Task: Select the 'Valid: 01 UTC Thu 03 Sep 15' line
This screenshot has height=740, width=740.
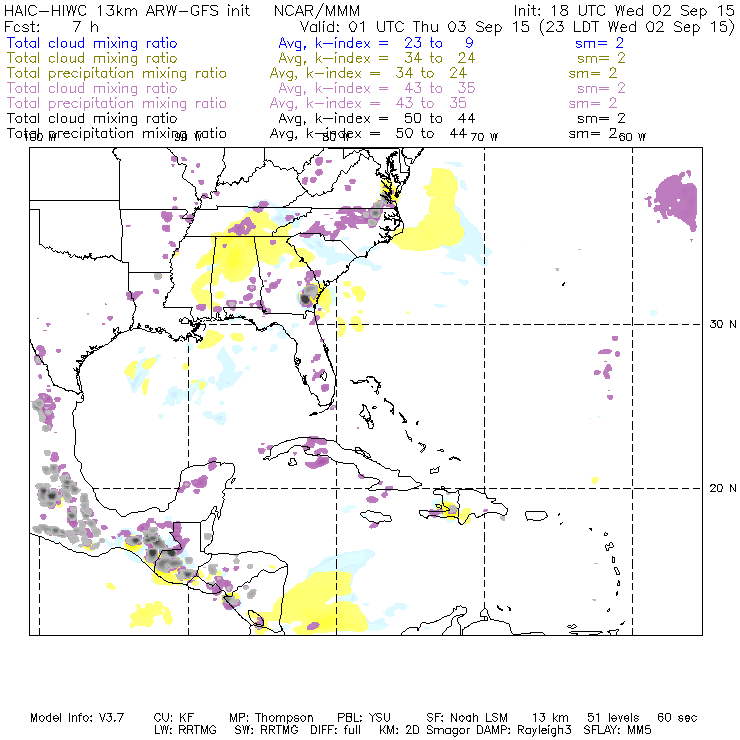Action: [x=414, y=26]
